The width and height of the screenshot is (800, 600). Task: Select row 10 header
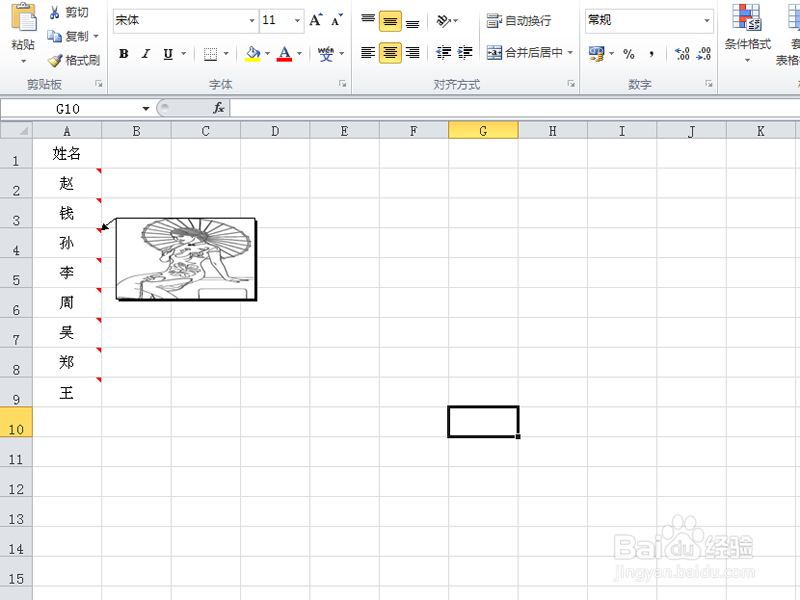click(16, 422)
